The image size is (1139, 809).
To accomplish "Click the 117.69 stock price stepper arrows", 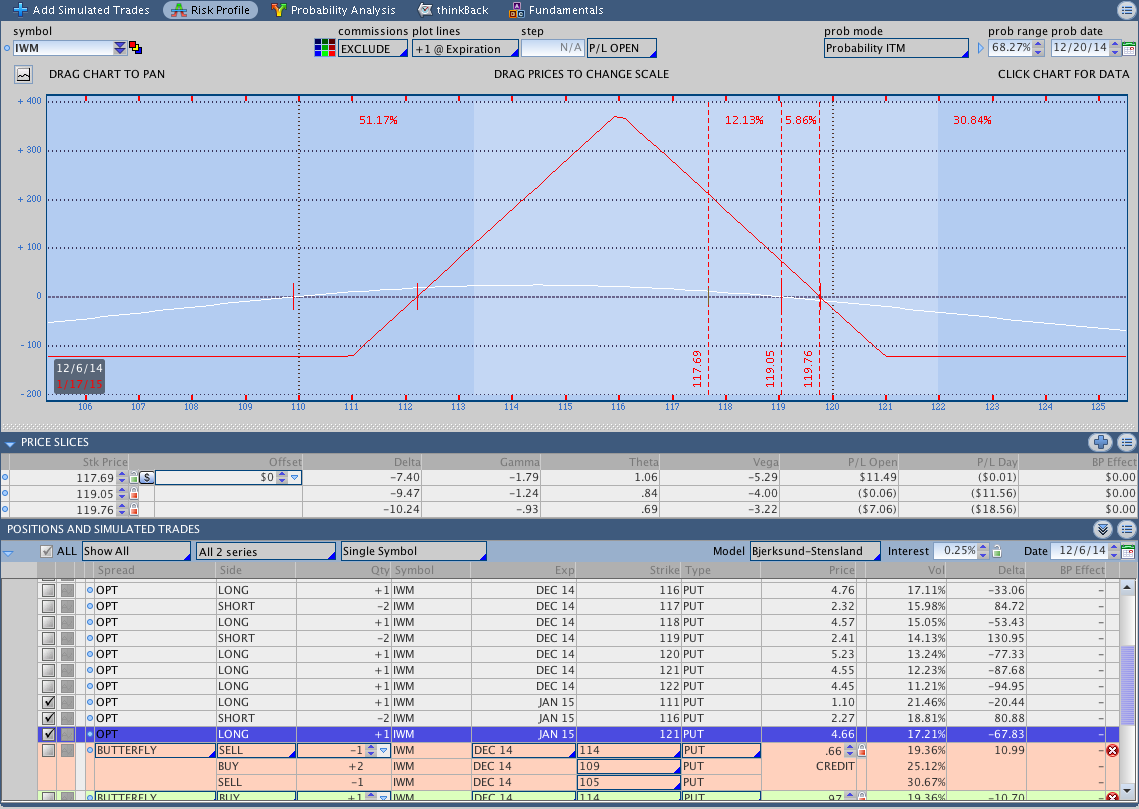I will pyautogui.click(x=122, y=478).
